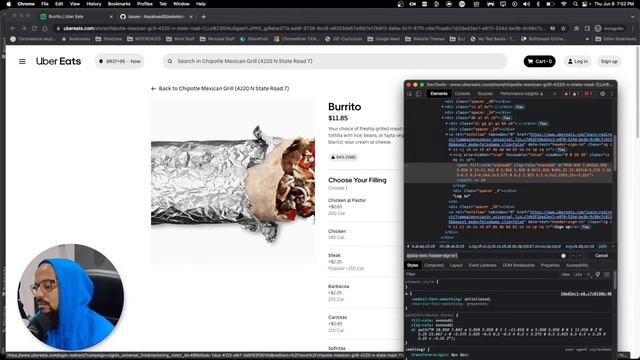Click the Log in button
The width and height of the screenshot is (640, 360).
coord(578,61)
